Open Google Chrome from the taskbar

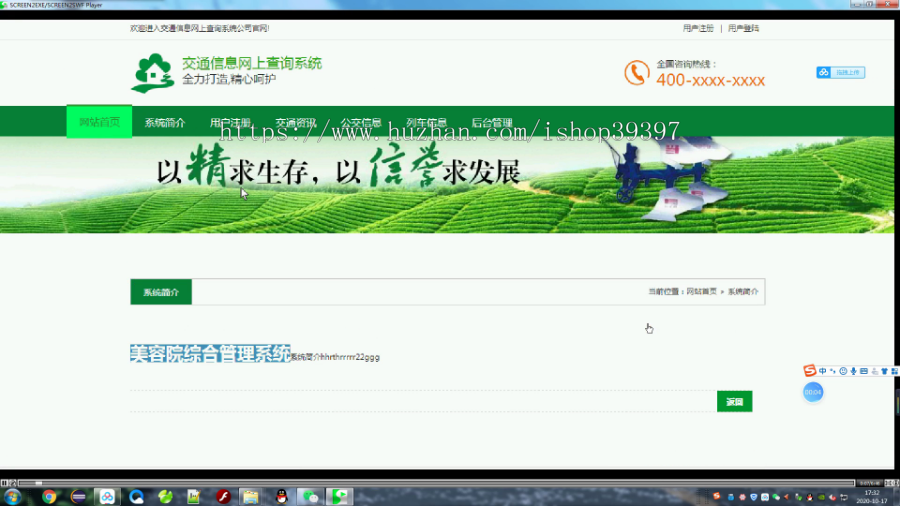click(x=49, y=496)
